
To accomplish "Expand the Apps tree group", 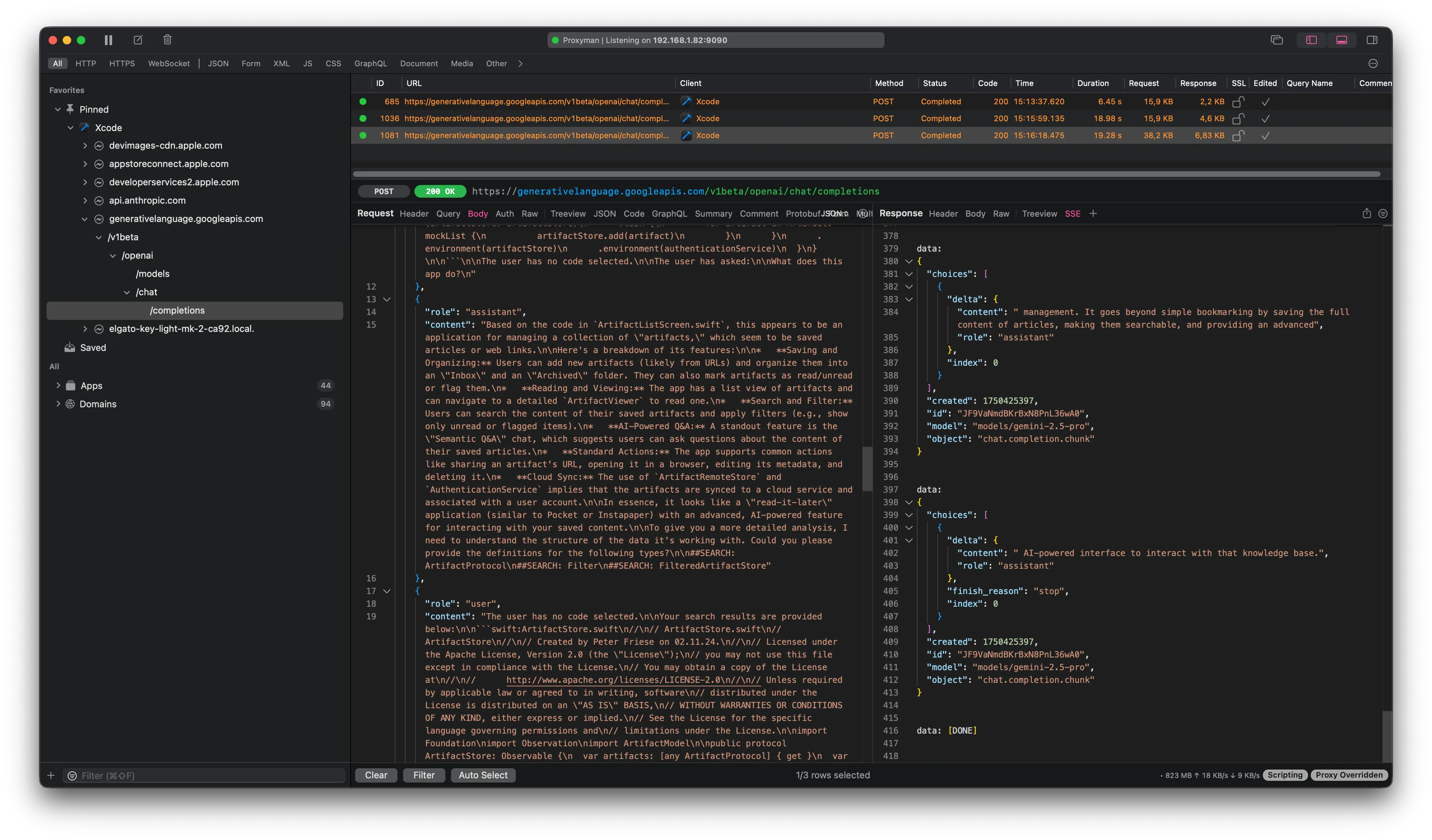I will tap(58, 385).
